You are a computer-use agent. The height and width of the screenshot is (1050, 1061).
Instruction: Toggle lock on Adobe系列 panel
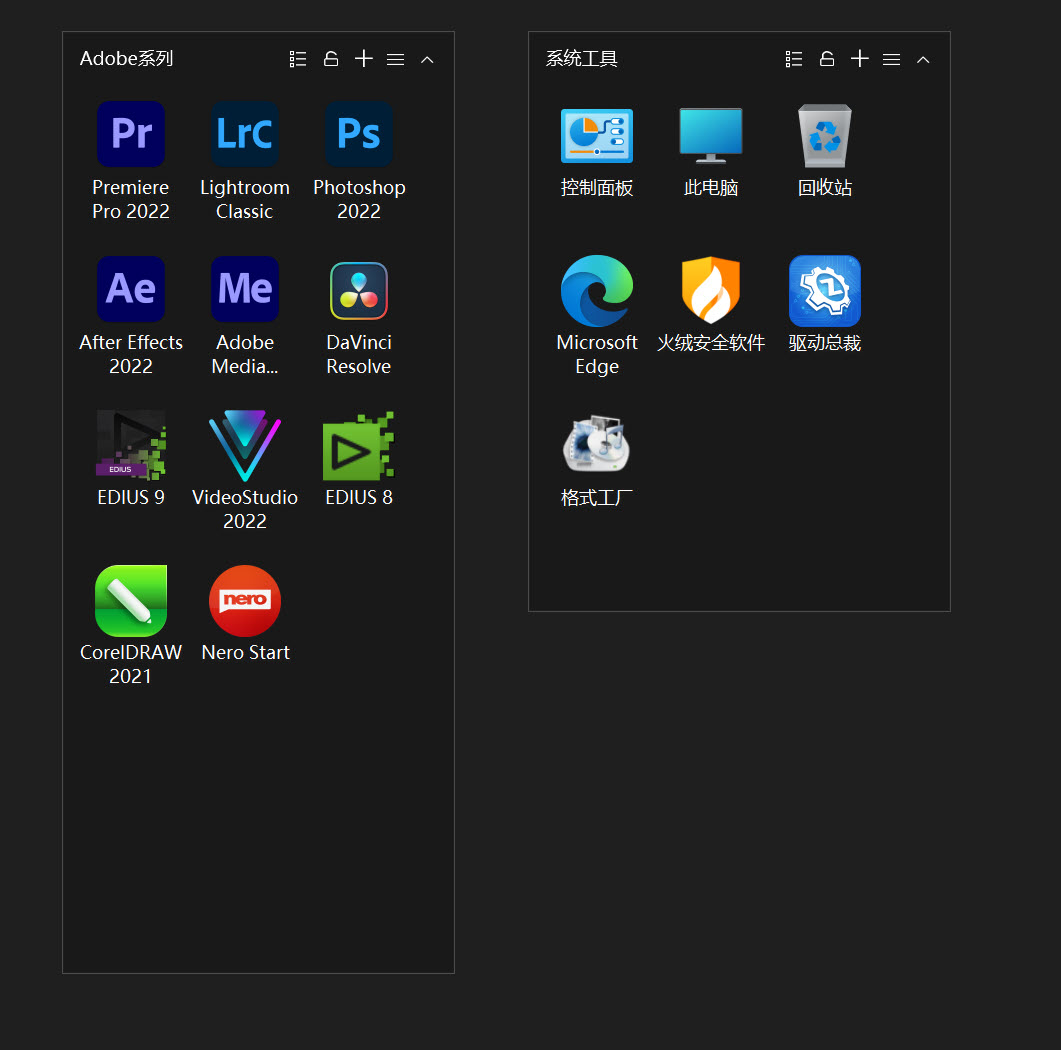[331, 59]
